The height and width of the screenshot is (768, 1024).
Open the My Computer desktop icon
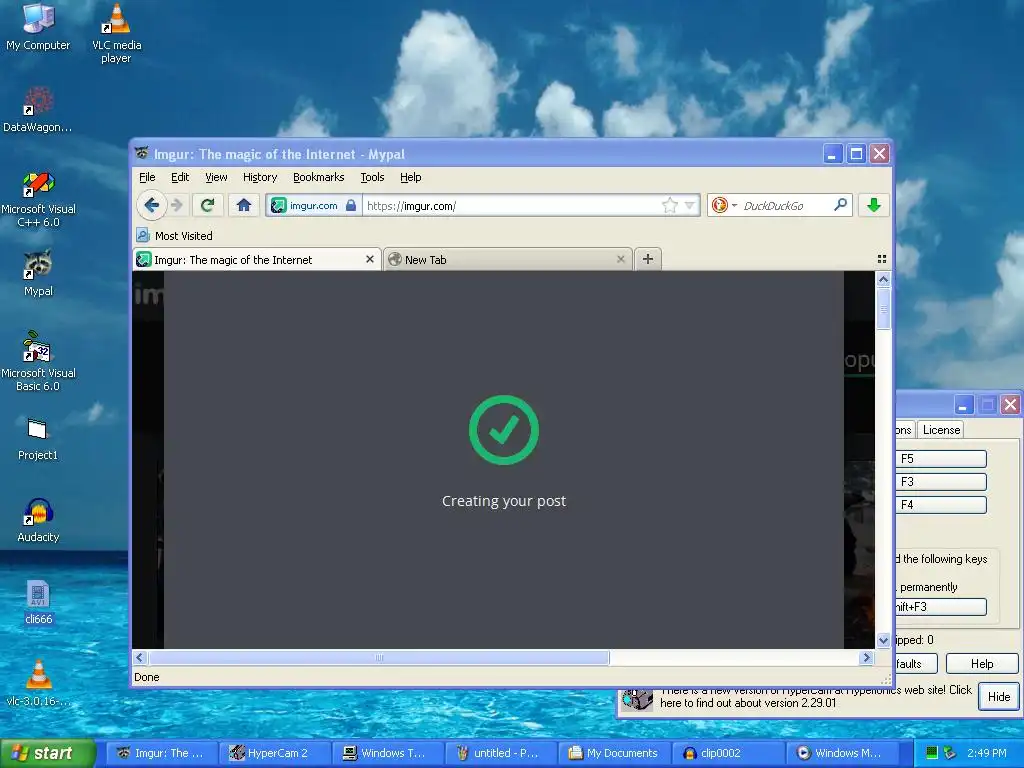click(x=38, y=27)
